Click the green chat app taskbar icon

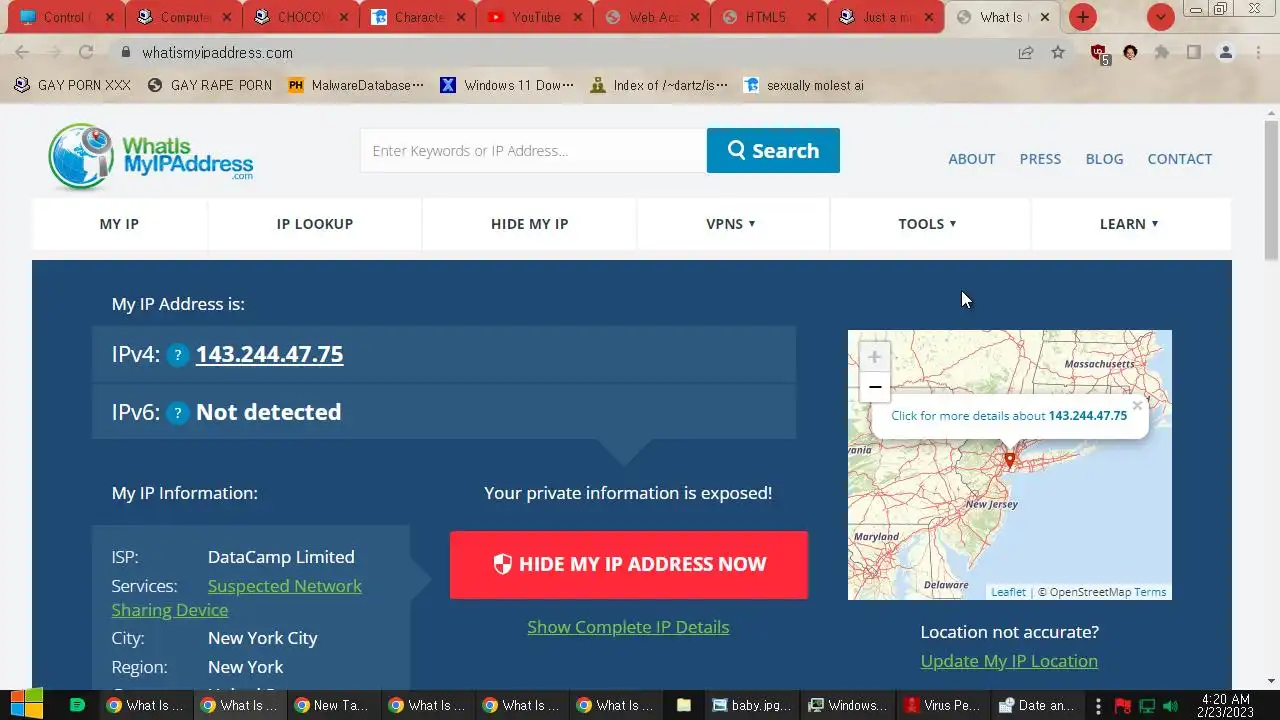pyautogui.click(x=77, y=705)
